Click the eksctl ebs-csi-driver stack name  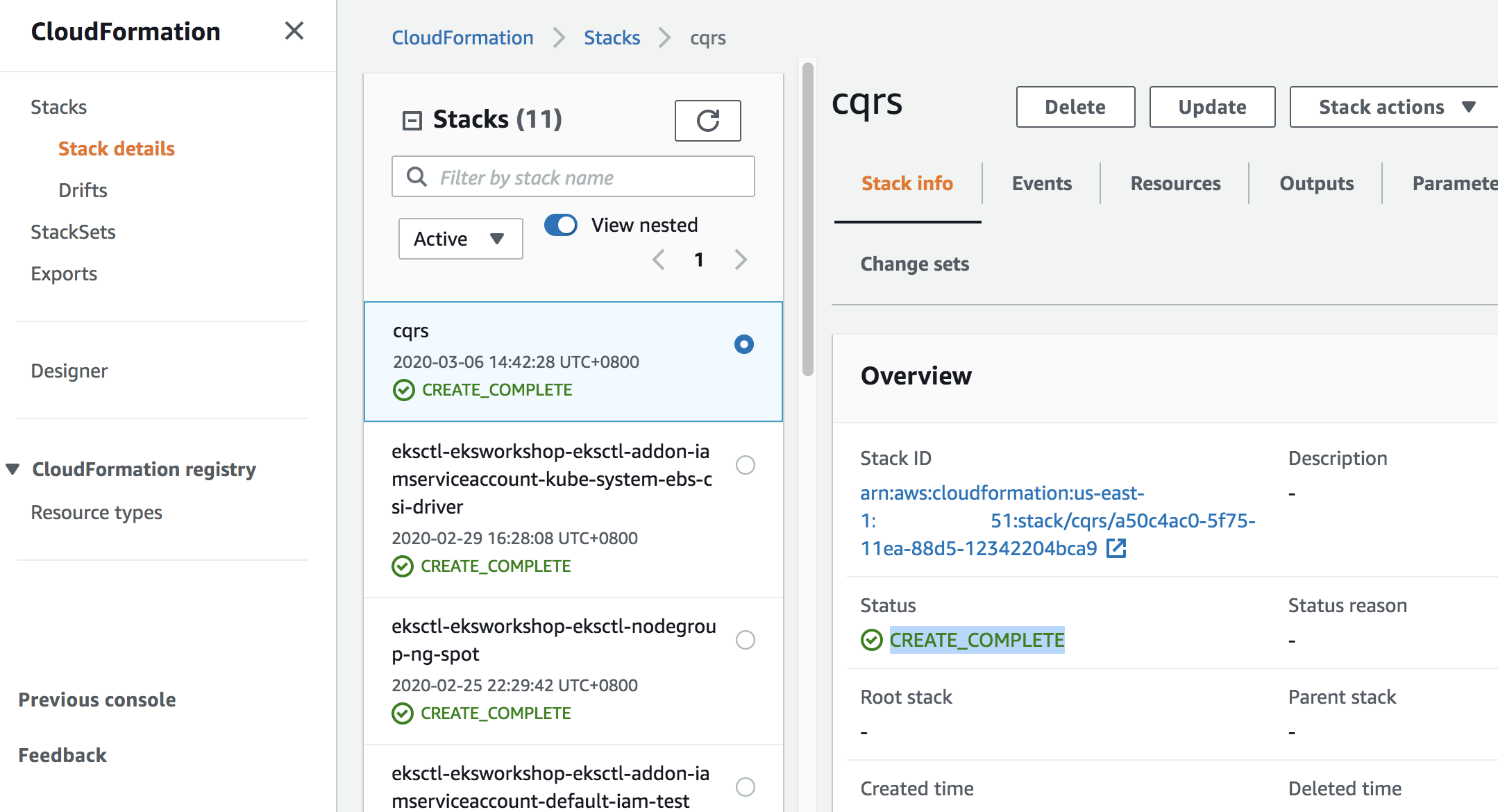(x=552, y=479)
